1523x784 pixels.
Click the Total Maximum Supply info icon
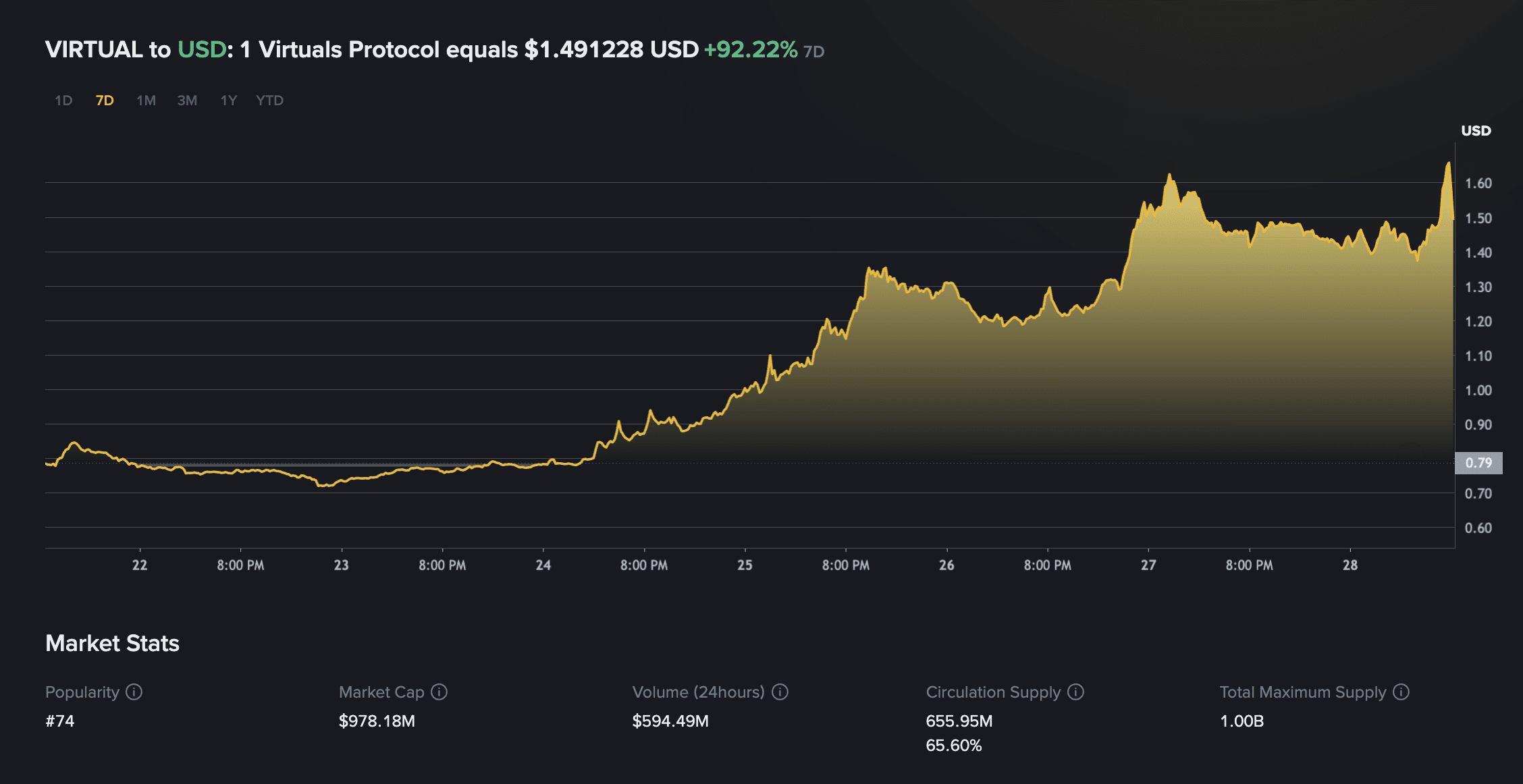pyautogui.click(x=1401, y=692)
